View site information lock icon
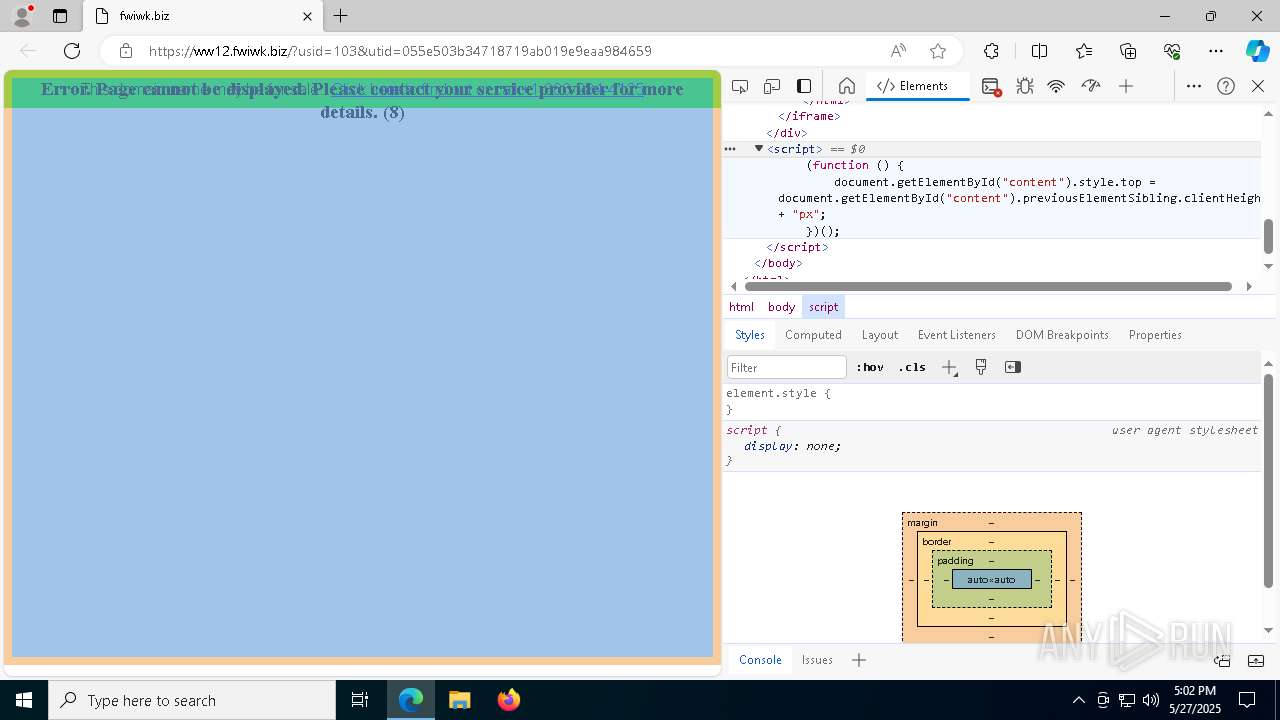Viewport: 1280px width, 720px height. pos(126,51)
